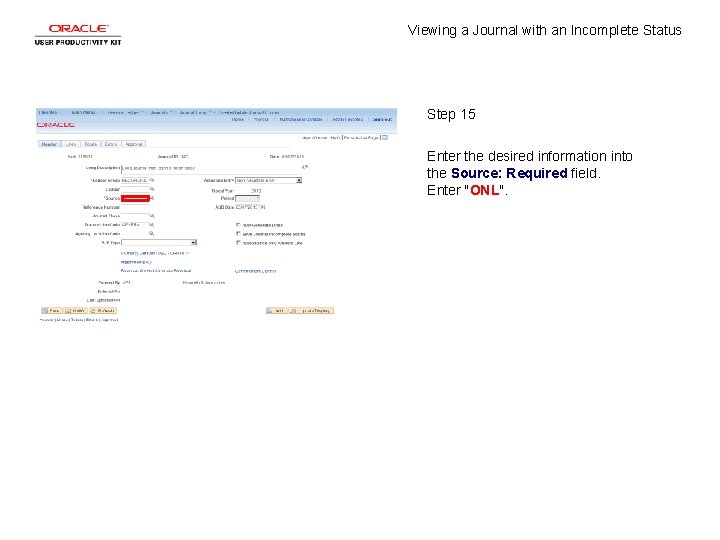Switch to the Totals tab
This screenshot has width=720, height=540.
[x=90, y=144]
